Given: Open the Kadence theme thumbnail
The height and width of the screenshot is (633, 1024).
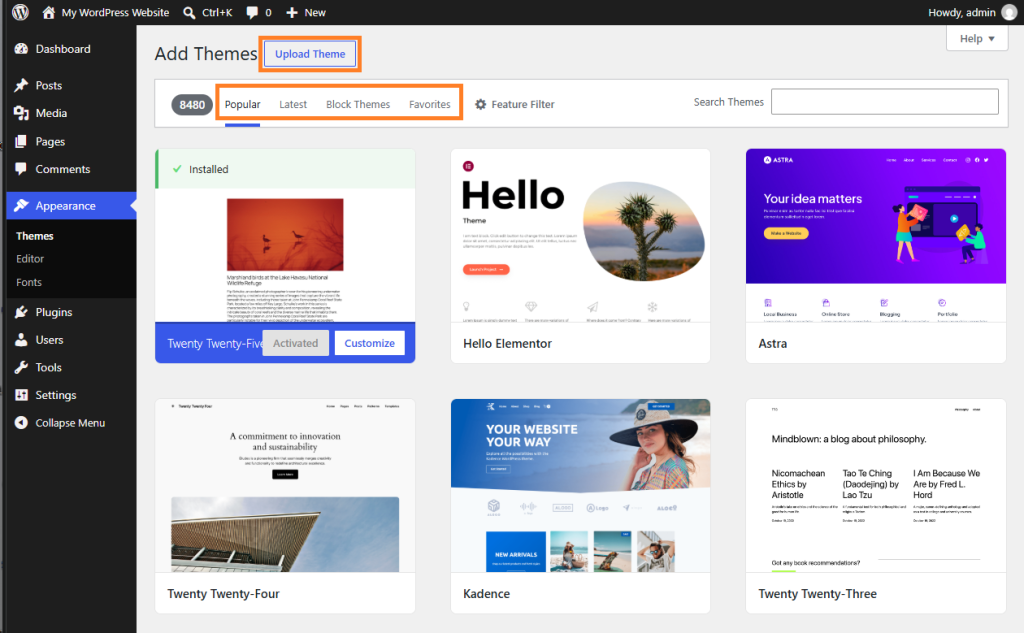Looking at the screenshot, I should click(x=581, y=486).
